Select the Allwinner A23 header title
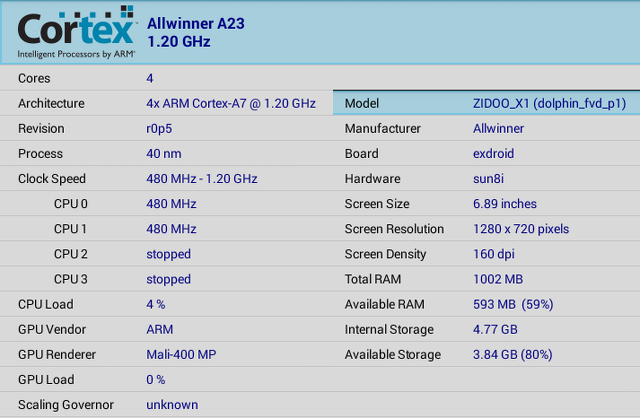Viewport: 640px width, 418px height. click(x=196, y=24)
